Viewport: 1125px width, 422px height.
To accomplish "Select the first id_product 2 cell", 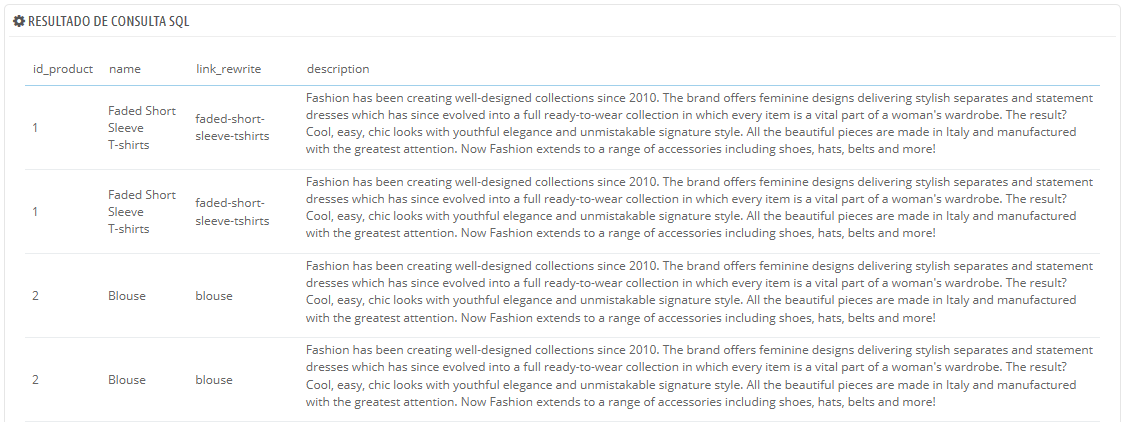I will pos(35,296).
